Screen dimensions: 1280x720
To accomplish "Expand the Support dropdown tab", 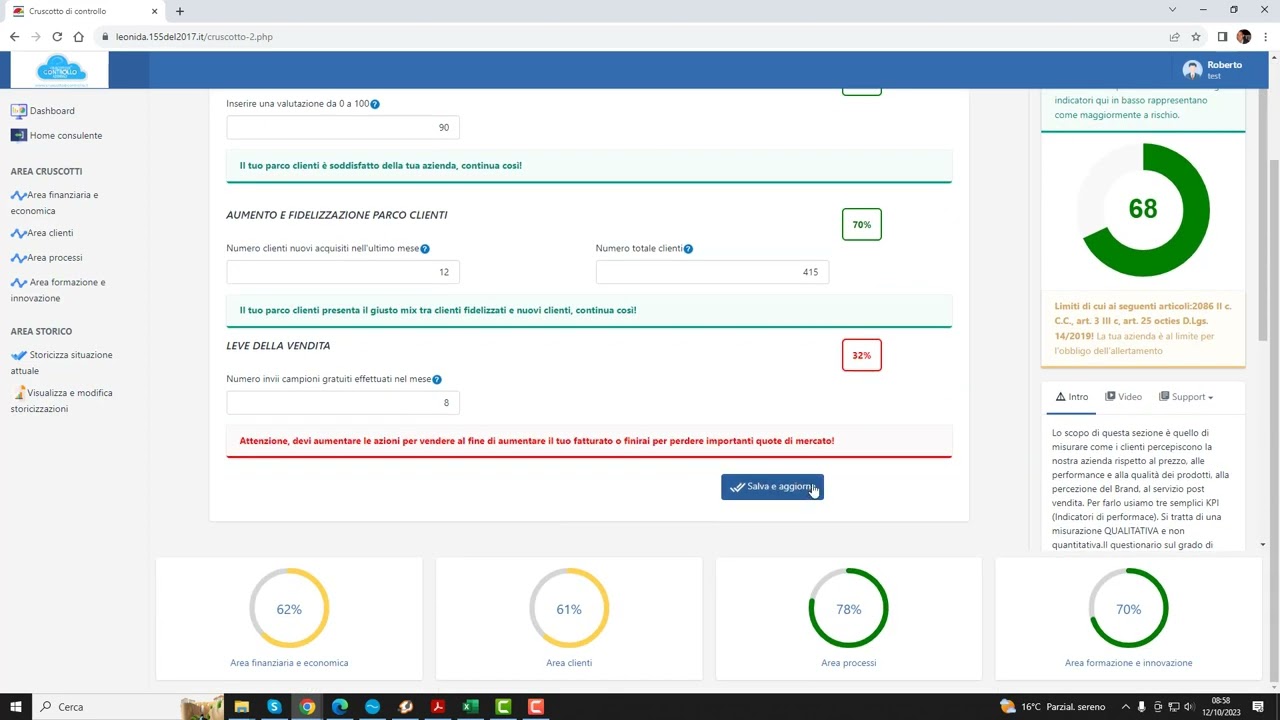I will (1186, 397).
